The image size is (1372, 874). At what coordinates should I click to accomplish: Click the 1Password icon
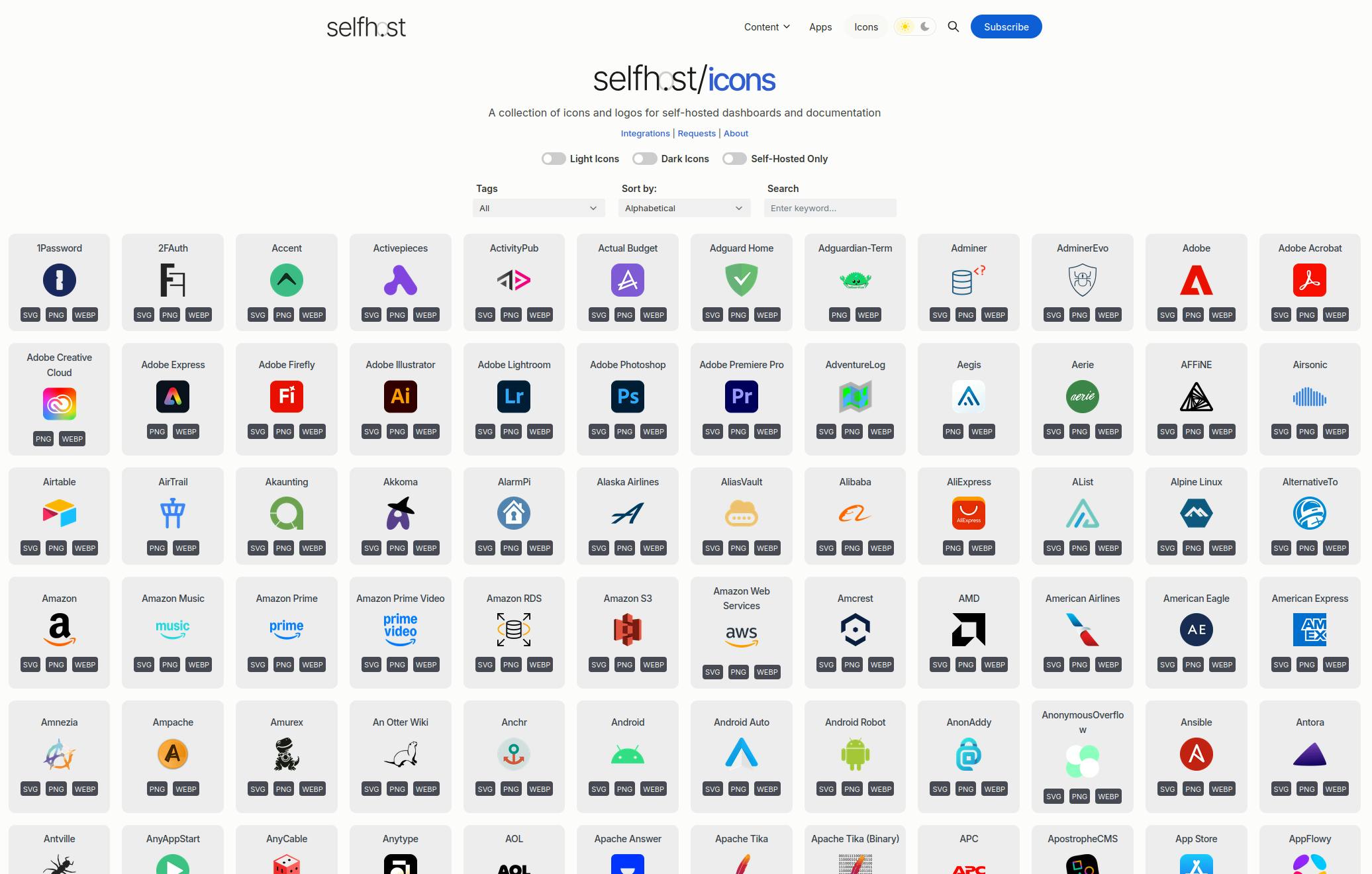coord(59,279)
